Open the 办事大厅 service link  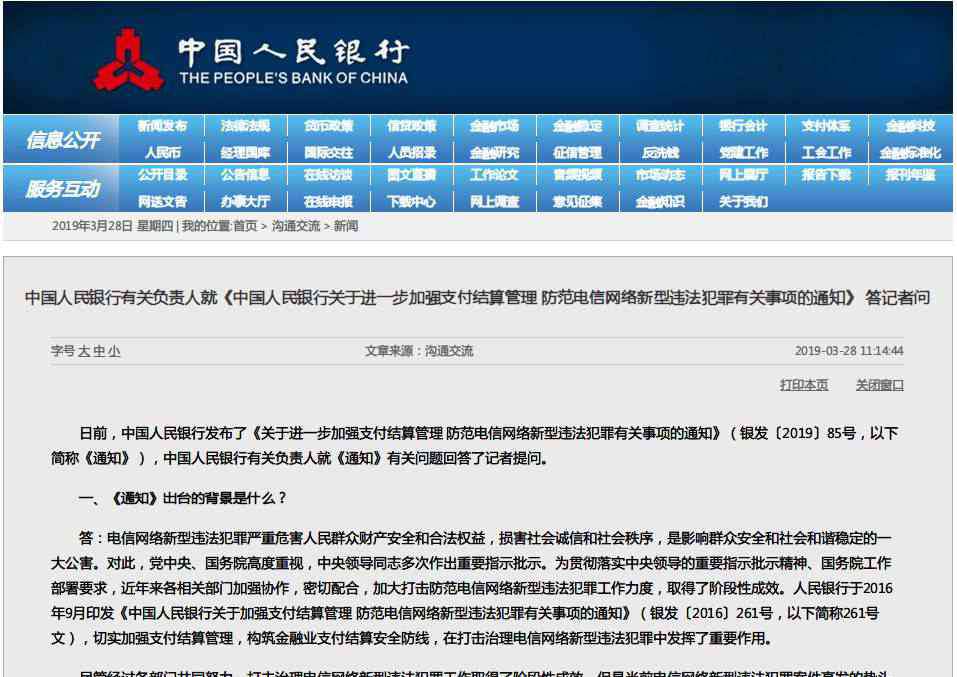pyautogui.click(x=245, y=201)
